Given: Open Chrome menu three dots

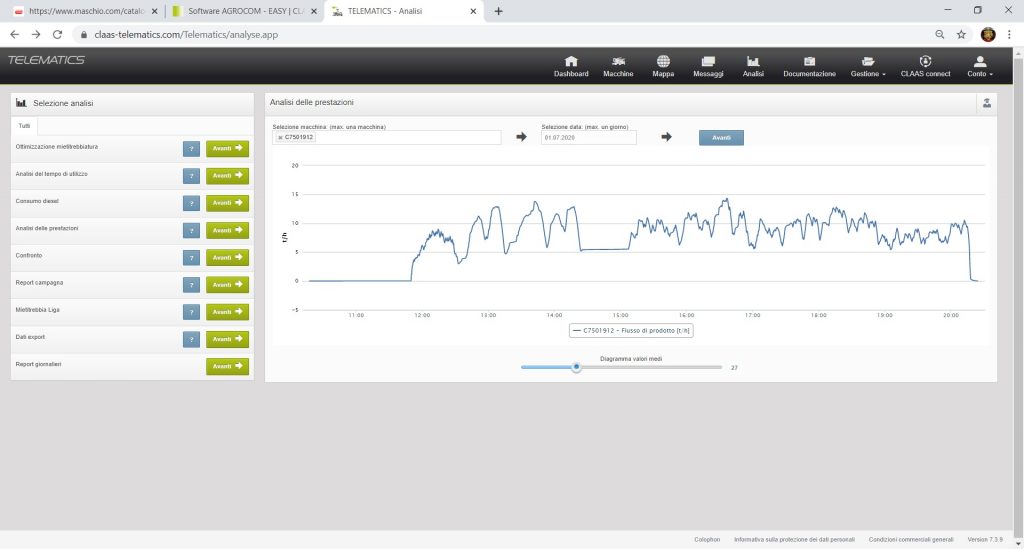Looking at the screenshot, I should point(1010,35).
